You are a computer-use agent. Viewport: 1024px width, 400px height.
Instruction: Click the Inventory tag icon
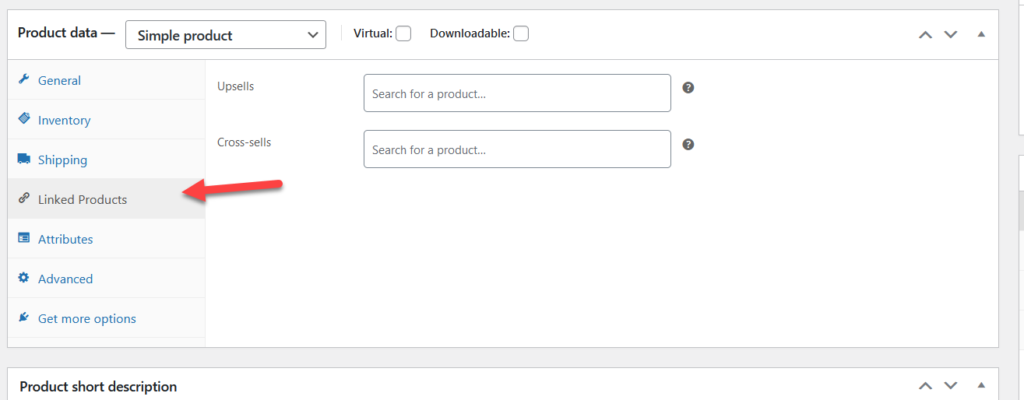pos(24,119)
